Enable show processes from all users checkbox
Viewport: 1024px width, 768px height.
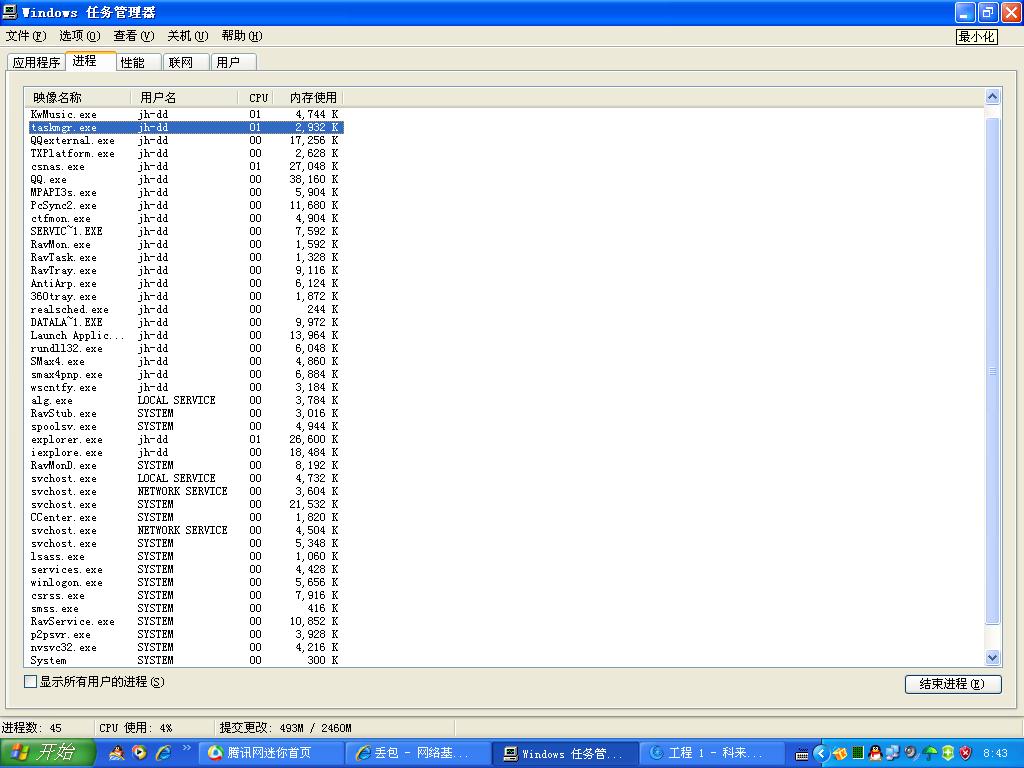pos(30,682)
